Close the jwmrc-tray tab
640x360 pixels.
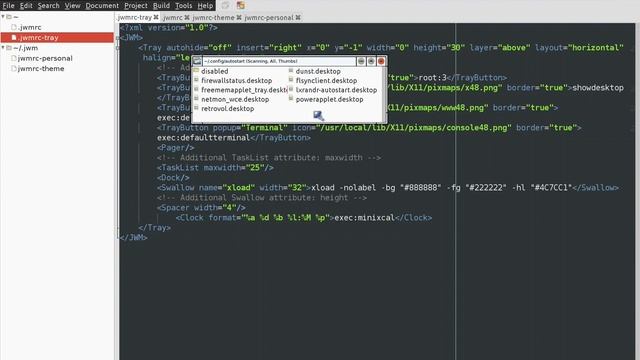(x=156, y=17)
